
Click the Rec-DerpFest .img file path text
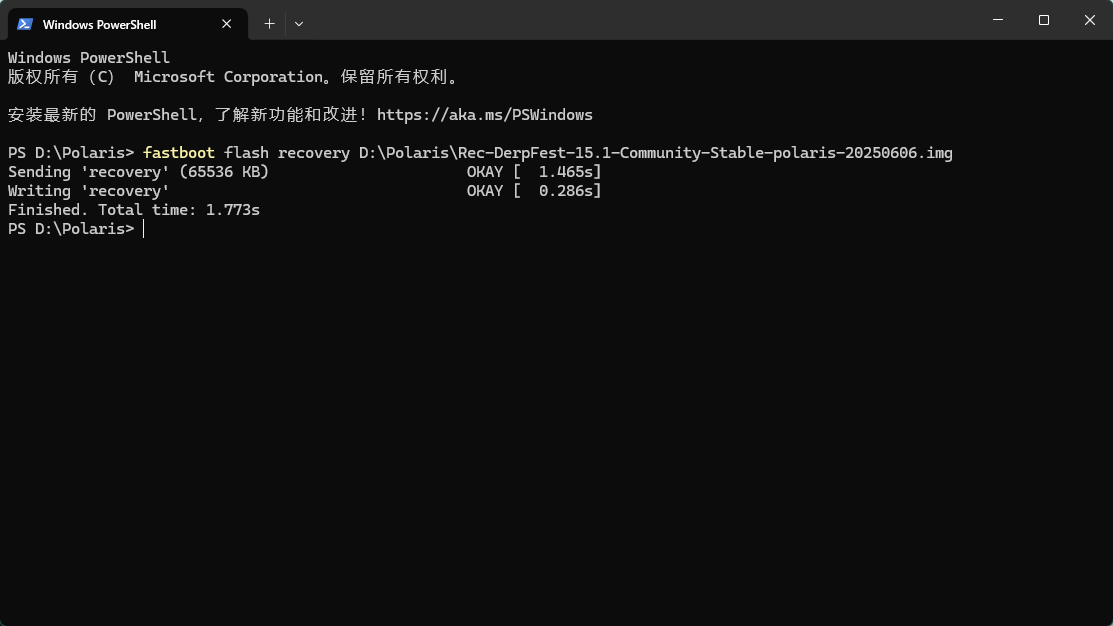(x=655, y=153)
